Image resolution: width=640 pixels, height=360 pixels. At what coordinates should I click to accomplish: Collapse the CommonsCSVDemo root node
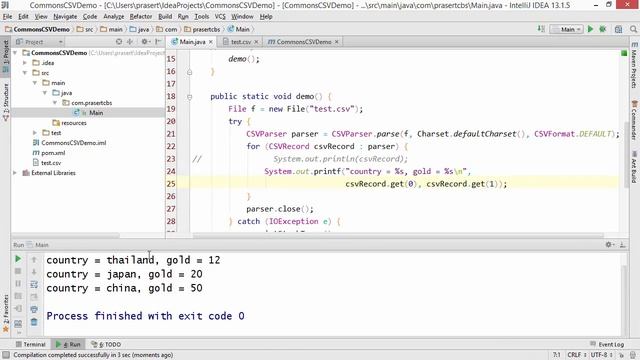coord(15,53)
